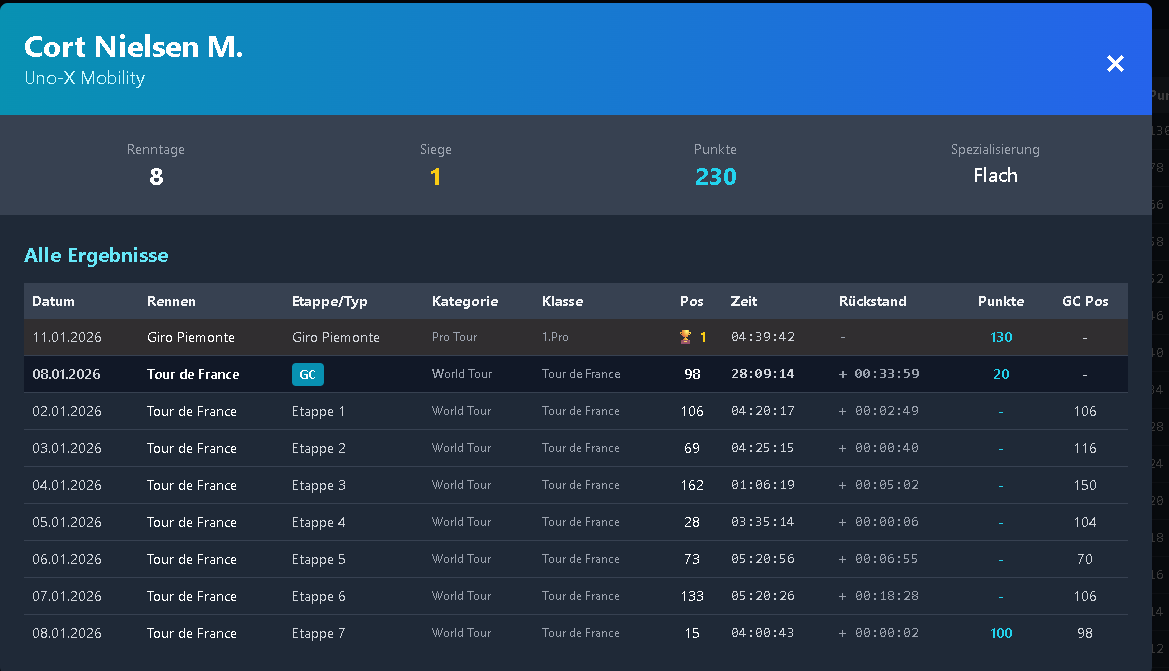Click the 130 points value for Giro Piemonte

(1001, 337)
